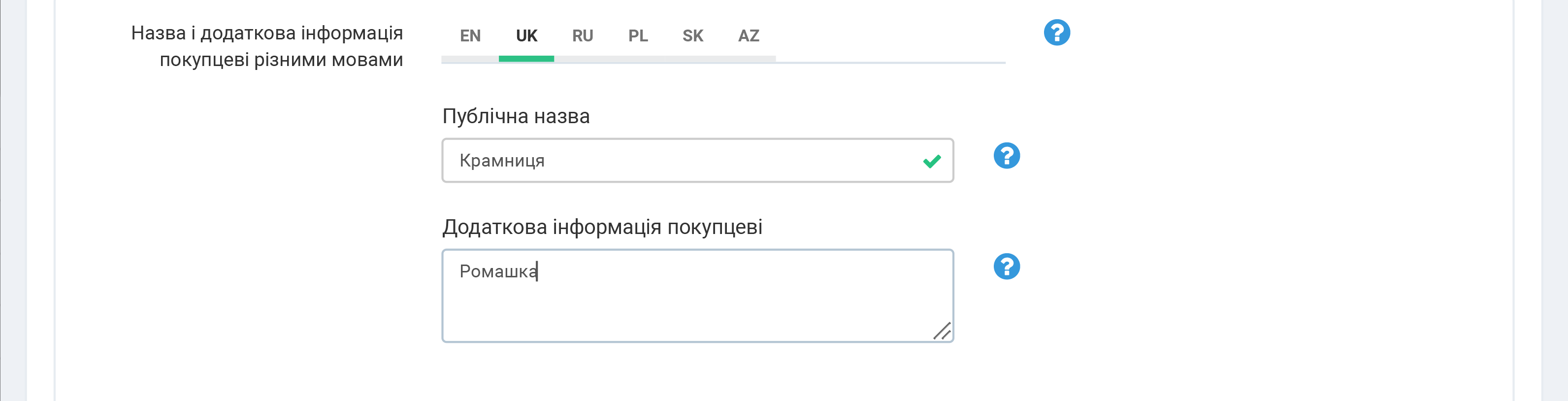The width and height of the screenshot is (1568, 401).
Task: Place cursor on the word Ромашка
Action: pos(498,271)
